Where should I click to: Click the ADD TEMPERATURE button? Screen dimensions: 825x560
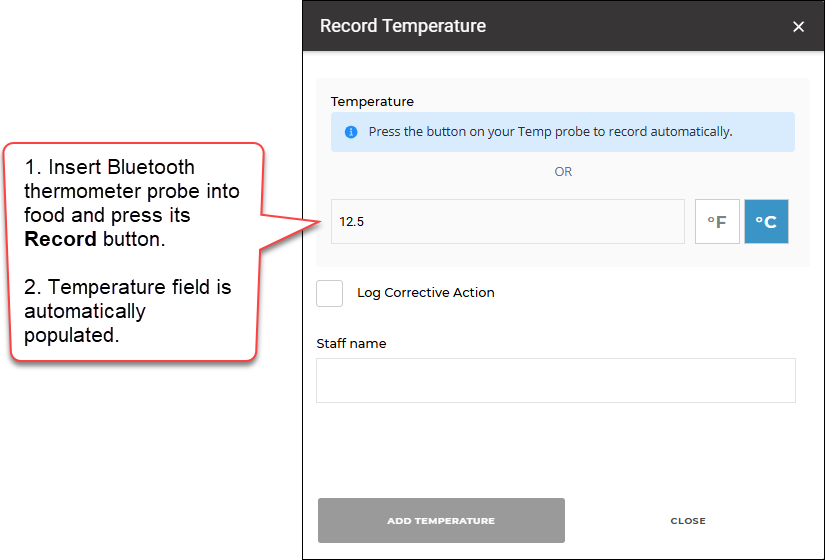pos(441,521)
